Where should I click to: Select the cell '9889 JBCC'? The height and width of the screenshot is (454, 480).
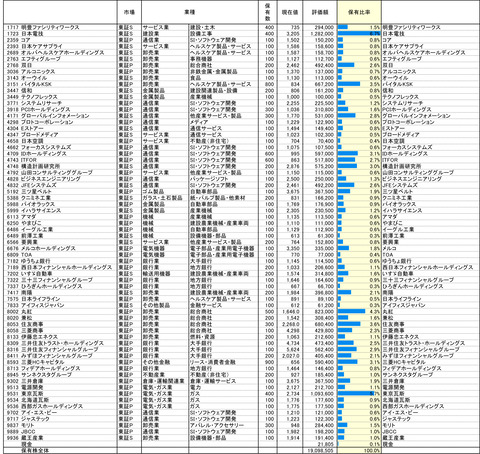(60, 432)
